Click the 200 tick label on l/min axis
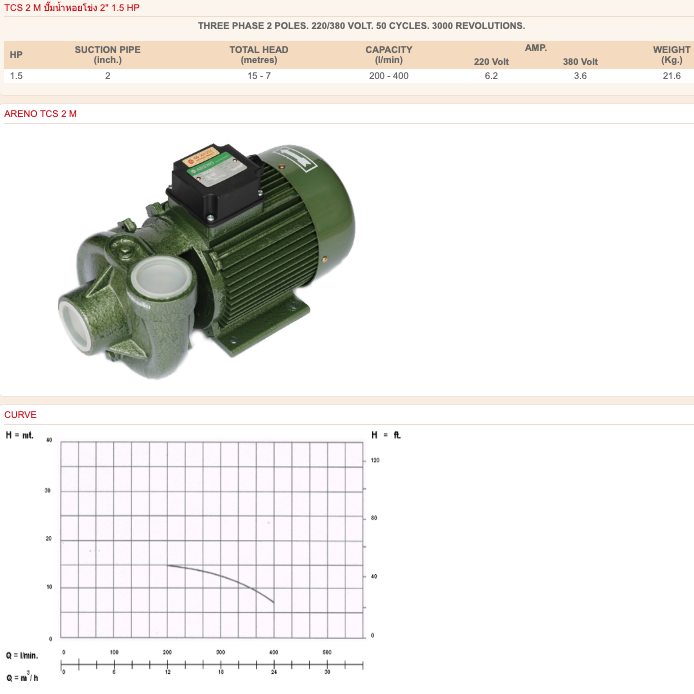The image size is (694, 694). (167, 652)
